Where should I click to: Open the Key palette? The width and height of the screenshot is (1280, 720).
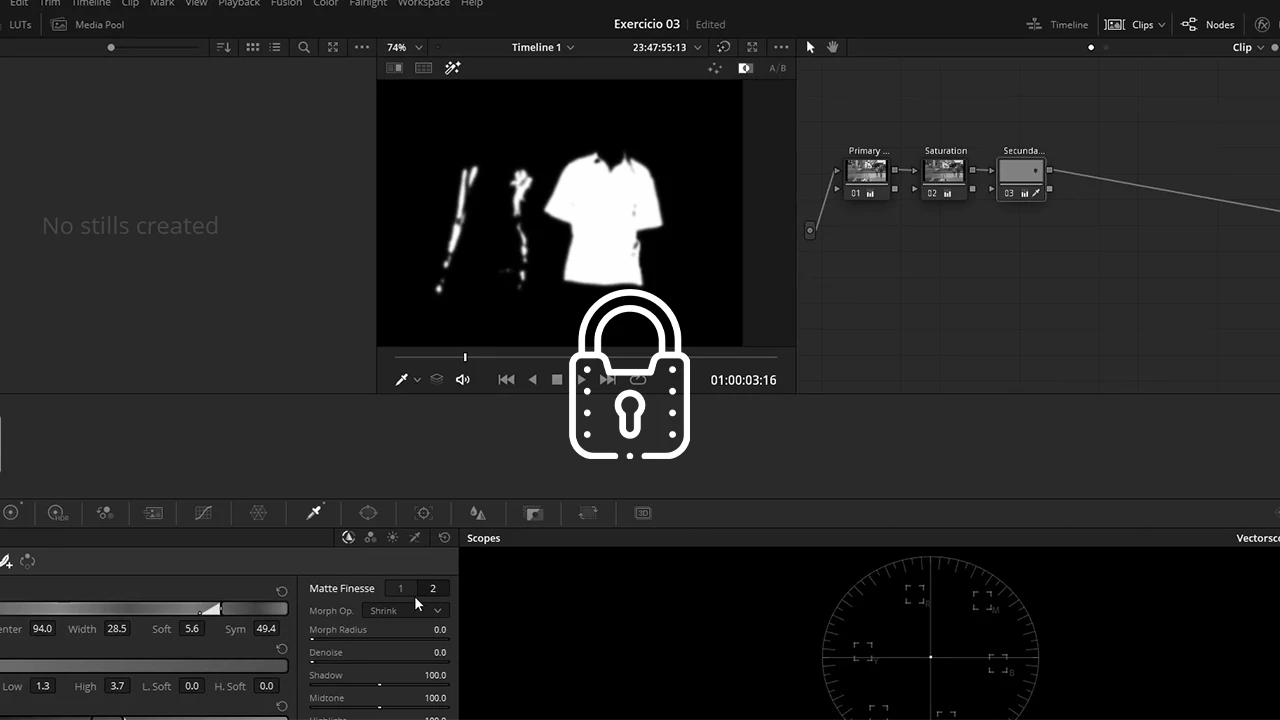point(534,513)
